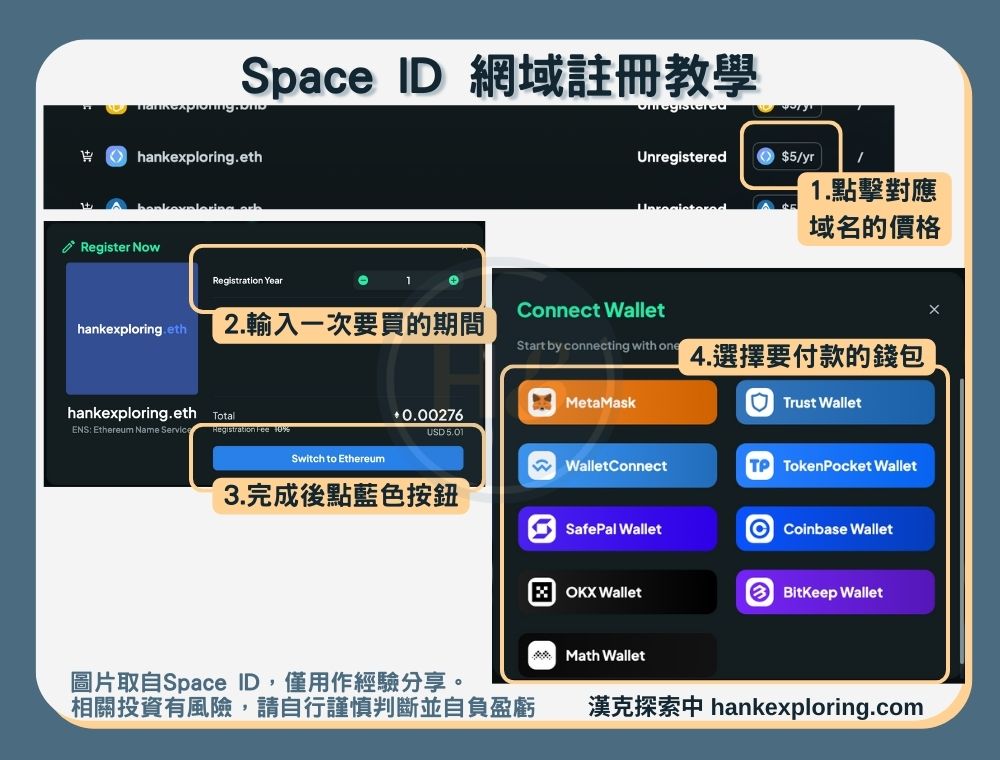This screenshot has width=1000, height=760.
Task: Click the Trust Wallet shield icon
Action: tap(760, 402)
